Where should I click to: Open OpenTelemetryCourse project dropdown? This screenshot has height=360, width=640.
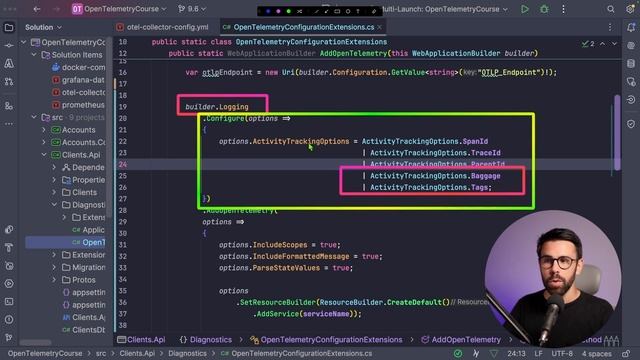(119, 9)
